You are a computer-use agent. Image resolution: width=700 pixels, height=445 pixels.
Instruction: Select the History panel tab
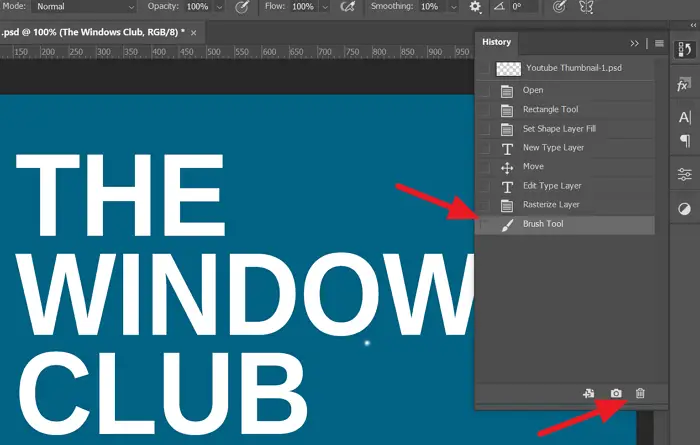coord(496,42)
